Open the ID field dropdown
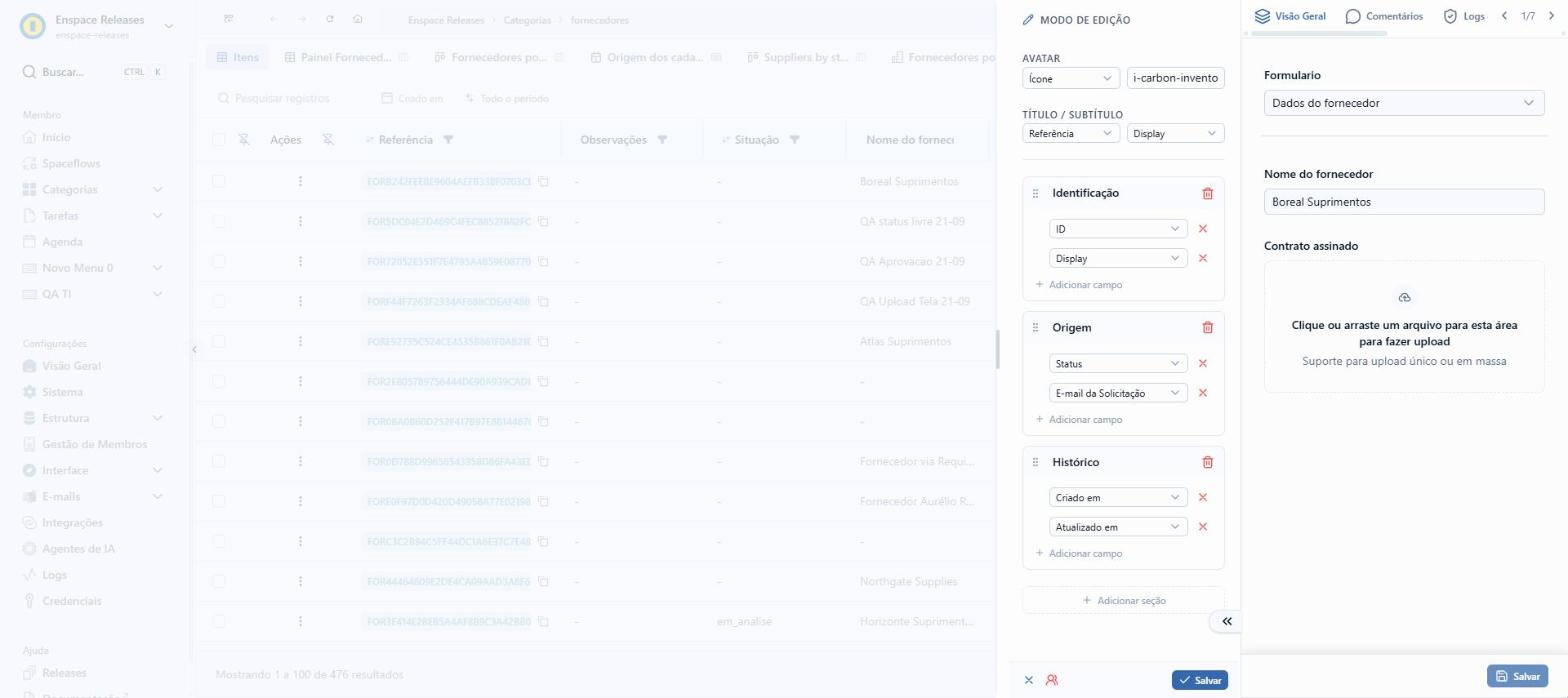1568x698 pixels. click(1118, 229)
